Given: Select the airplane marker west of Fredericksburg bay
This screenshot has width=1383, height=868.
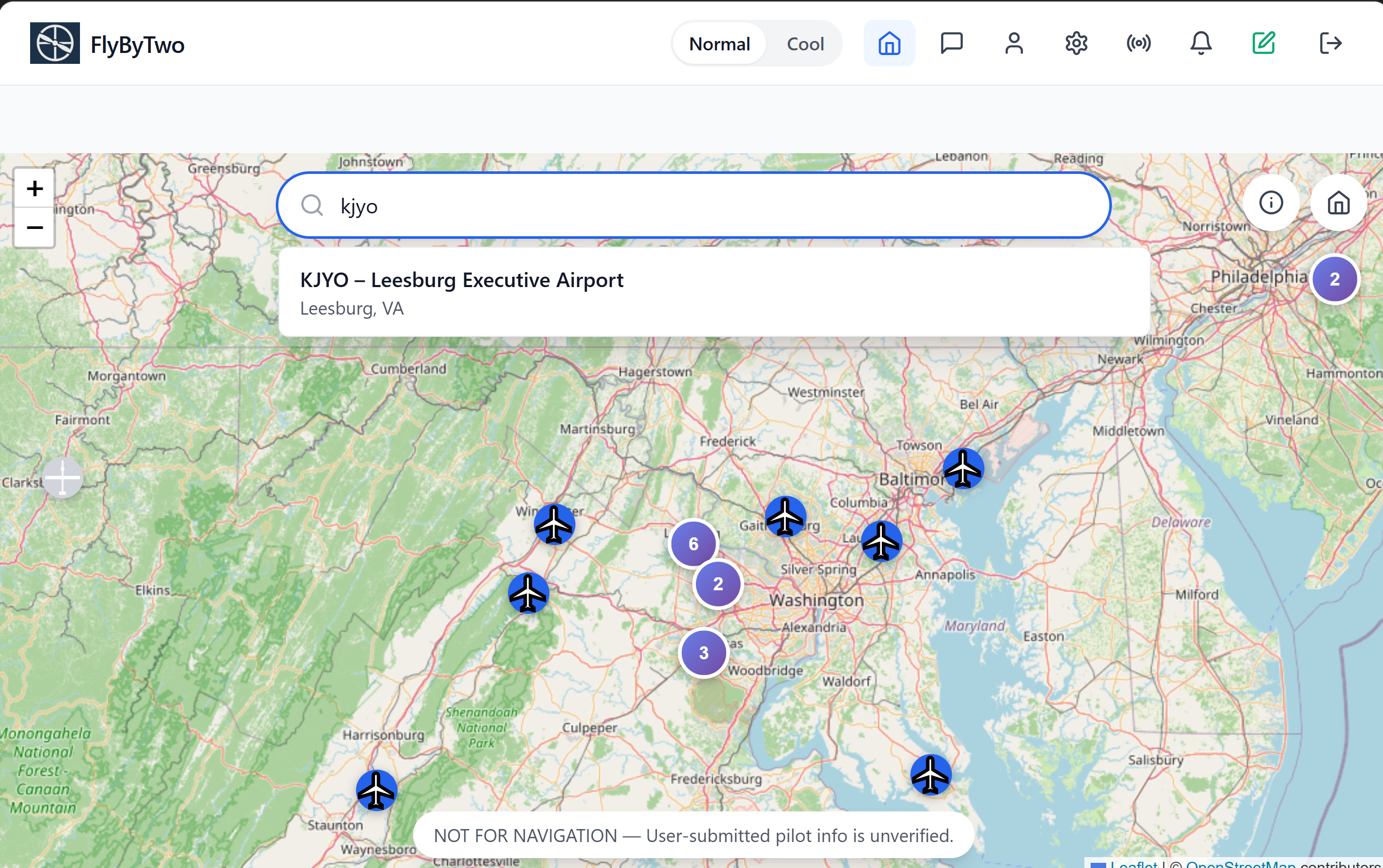Looking at the screenshot, I should click(931, 775).
